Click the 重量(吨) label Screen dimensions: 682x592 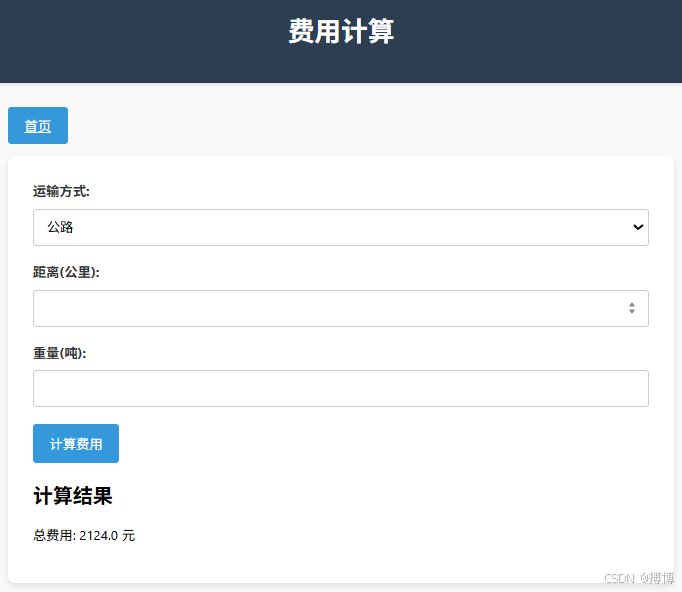[60, 353]
